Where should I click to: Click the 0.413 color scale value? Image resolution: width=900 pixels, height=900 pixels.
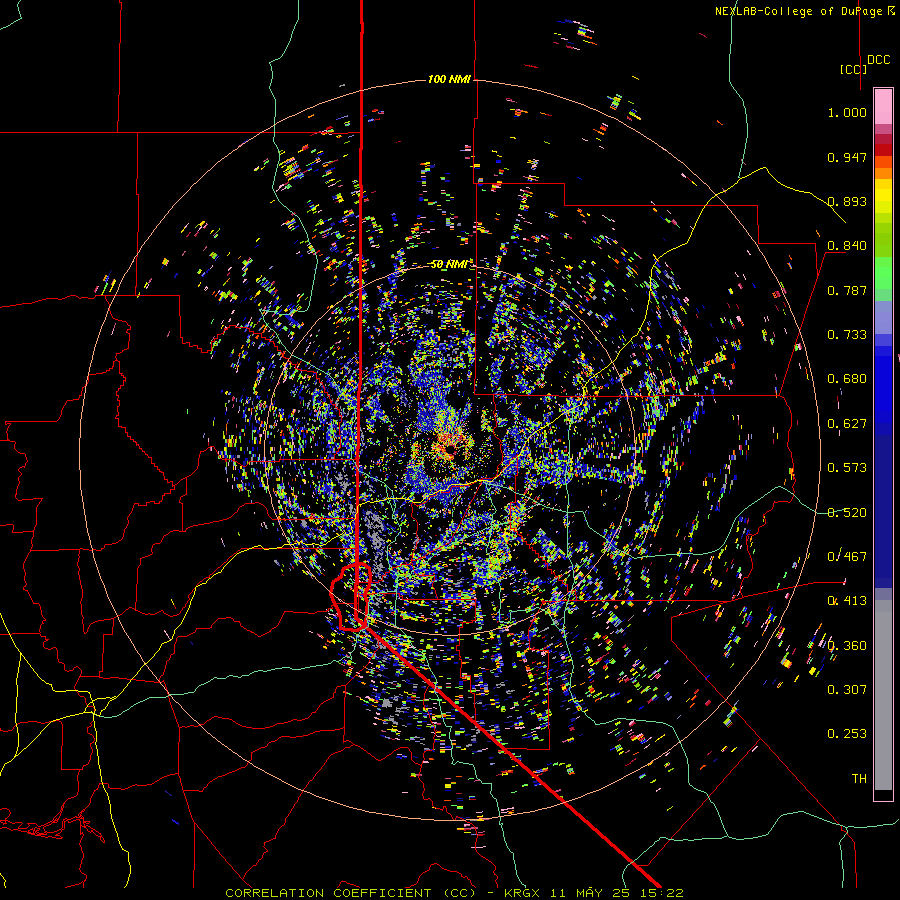(847, 601)
